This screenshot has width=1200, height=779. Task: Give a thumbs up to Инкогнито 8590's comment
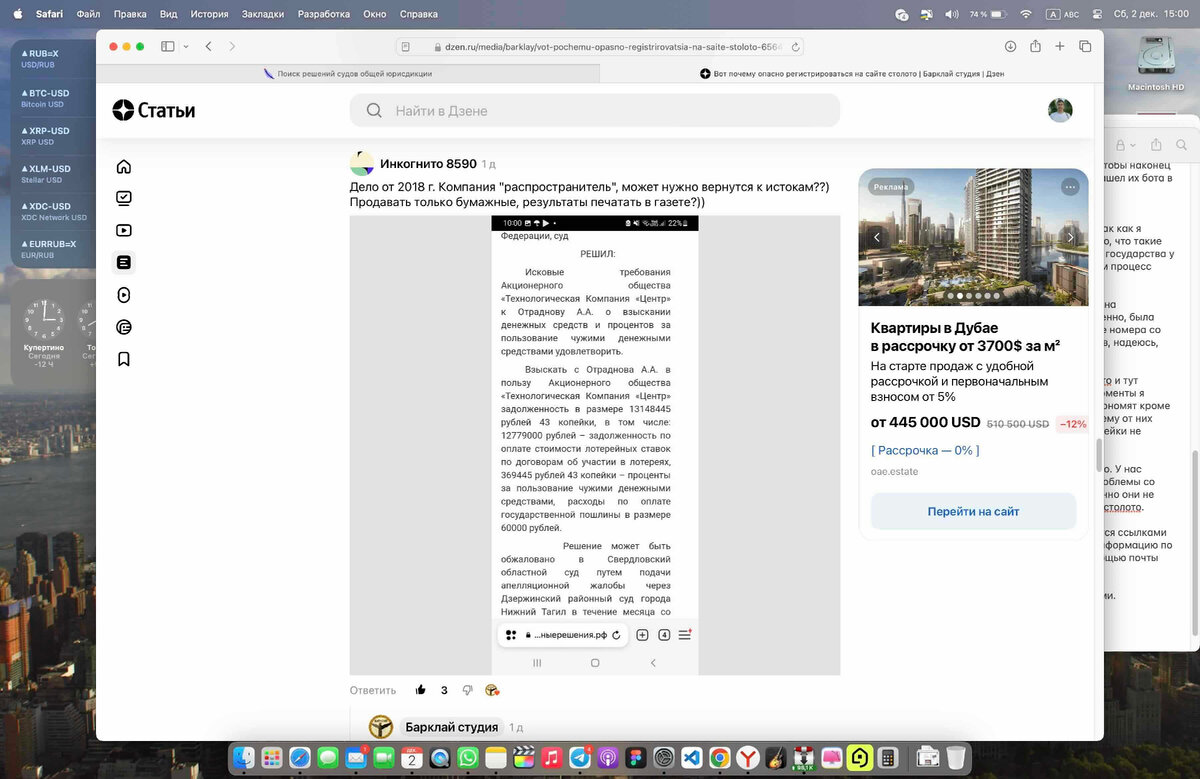point(421,690)
